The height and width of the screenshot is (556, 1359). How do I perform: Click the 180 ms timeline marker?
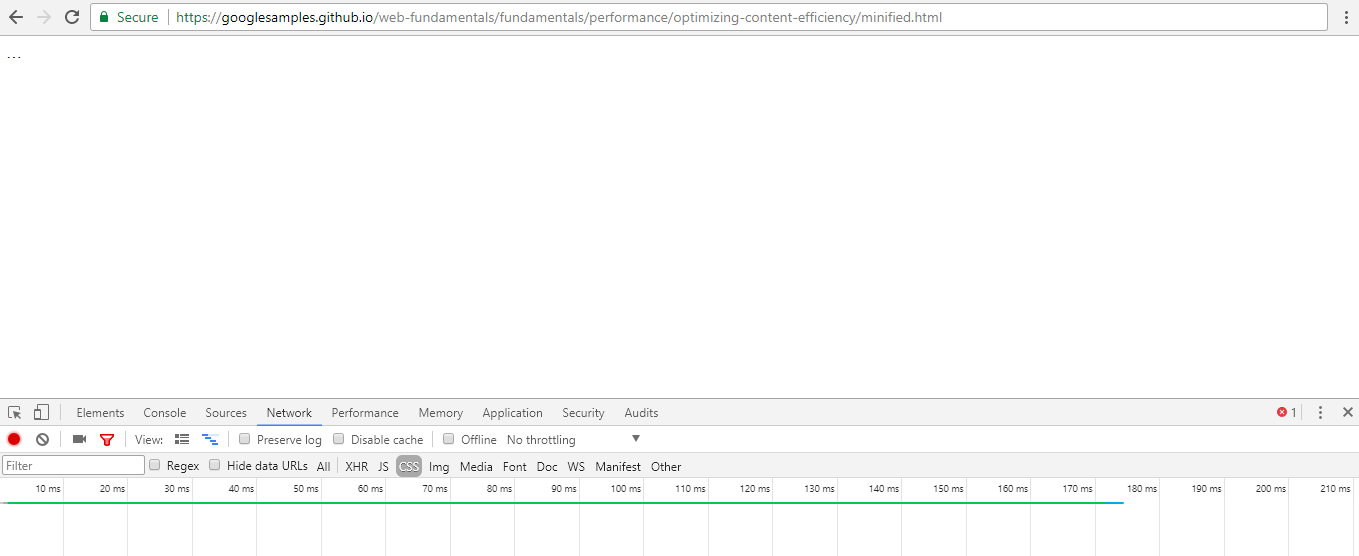(x=1141, y=489)
